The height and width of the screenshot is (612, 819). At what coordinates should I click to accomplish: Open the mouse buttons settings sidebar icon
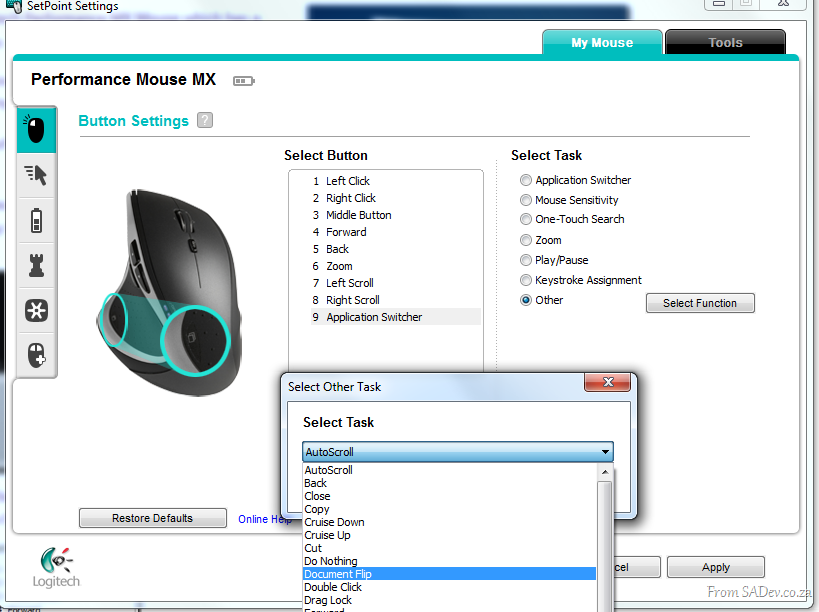pyautogui.click(x=36, y=130)
